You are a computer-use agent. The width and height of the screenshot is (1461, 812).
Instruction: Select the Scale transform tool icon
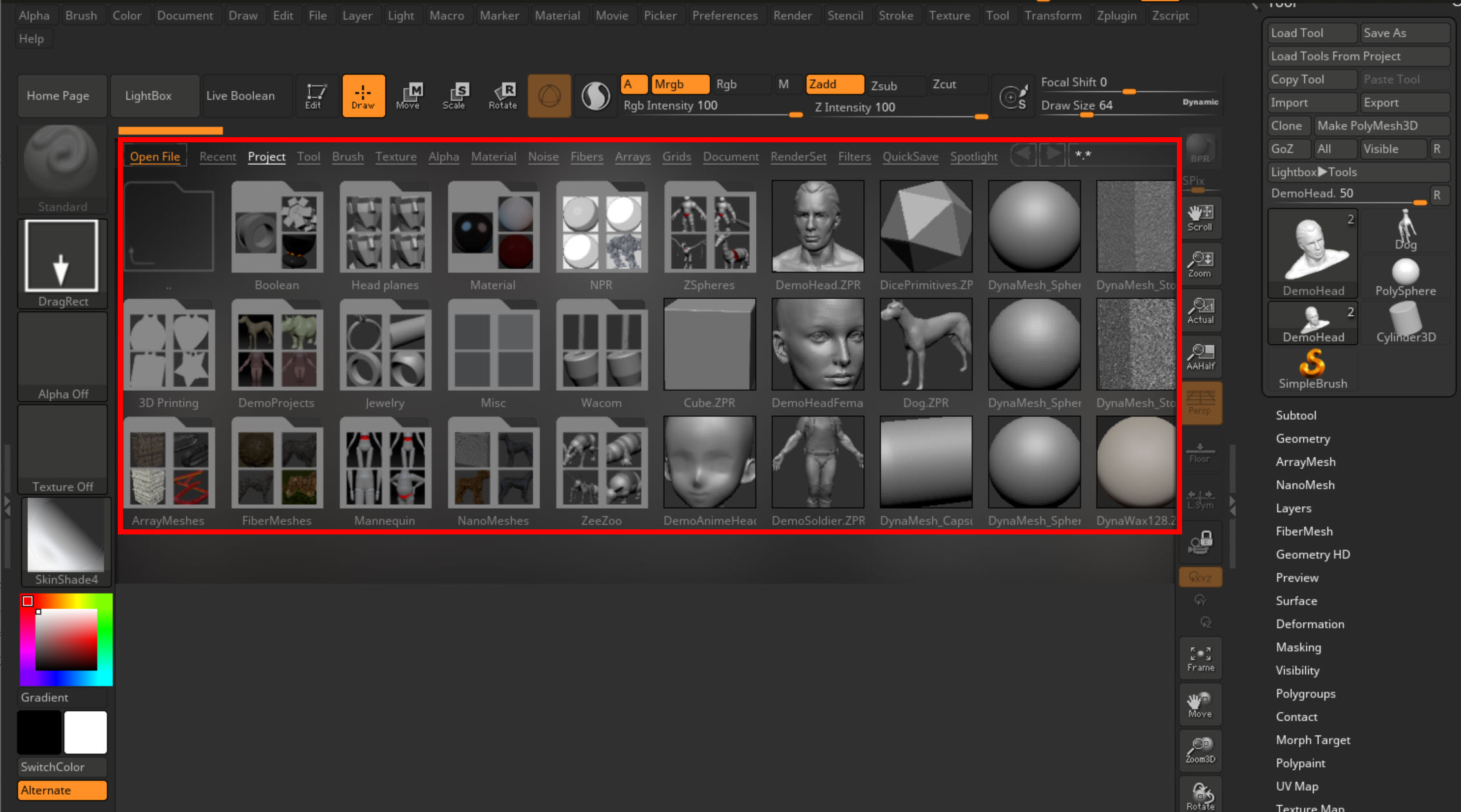[x=454, y=95]
